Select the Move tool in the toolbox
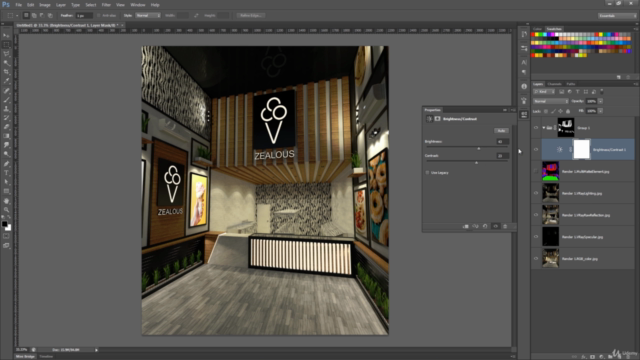Viewport: 640px width, 360px height. pyautogui.click(x=6, y=36)
